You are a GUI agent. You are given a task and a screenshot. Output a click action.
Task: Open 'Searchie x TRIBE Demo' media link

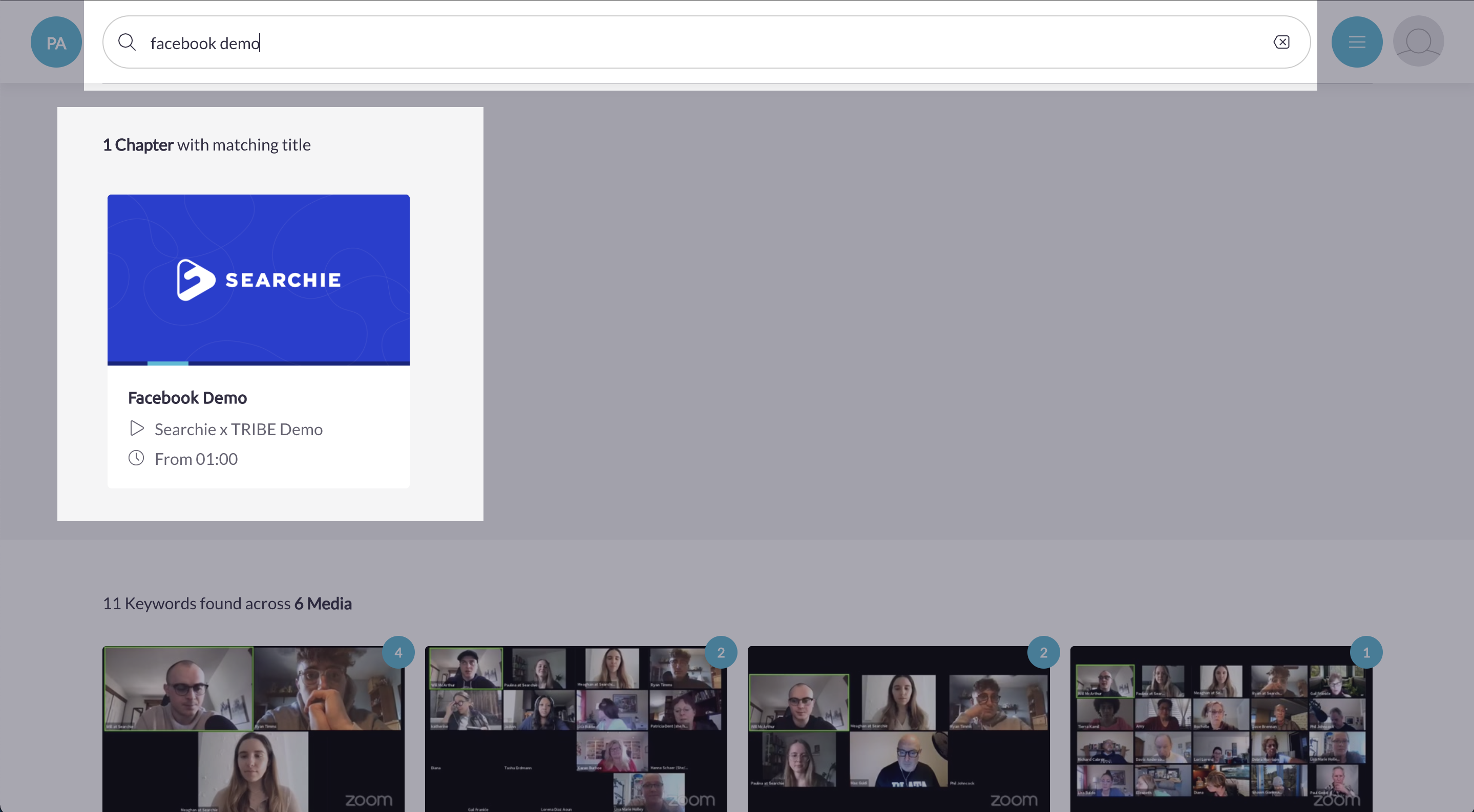click(x=239, y=430)
